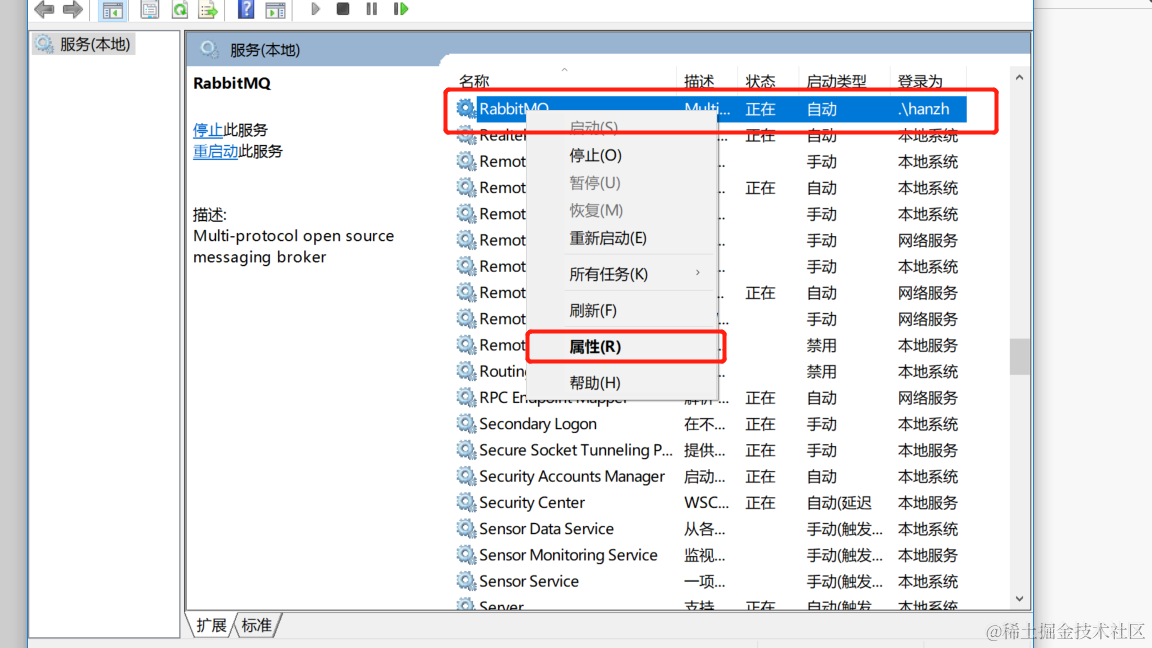Select the Sensor Data Service row
Viewport: 1152px width, 648px height.
[710, 529]
